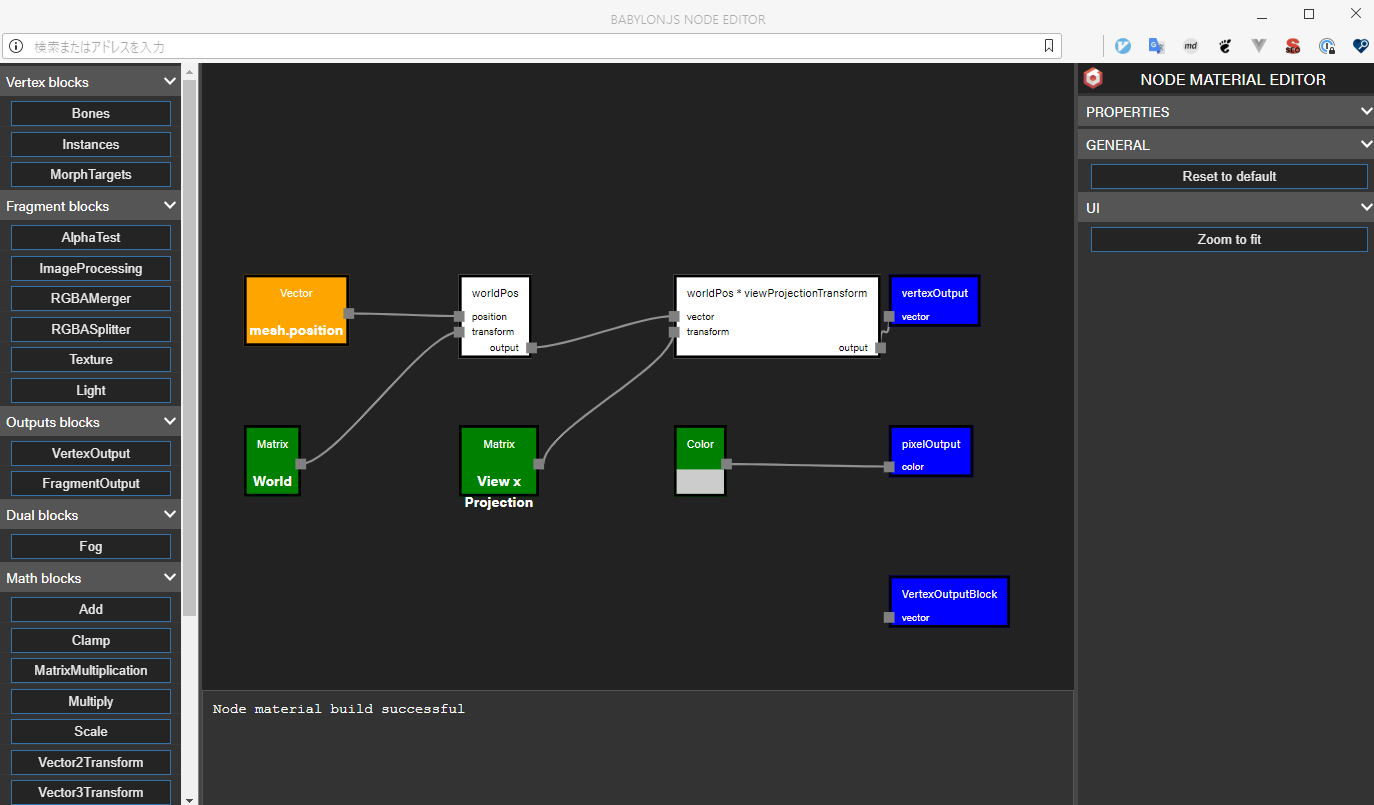The width and height of the screenshot is (1374, 805).
Task: Select the VertexOutputBlock node title
Action: [x=949, y=594]
